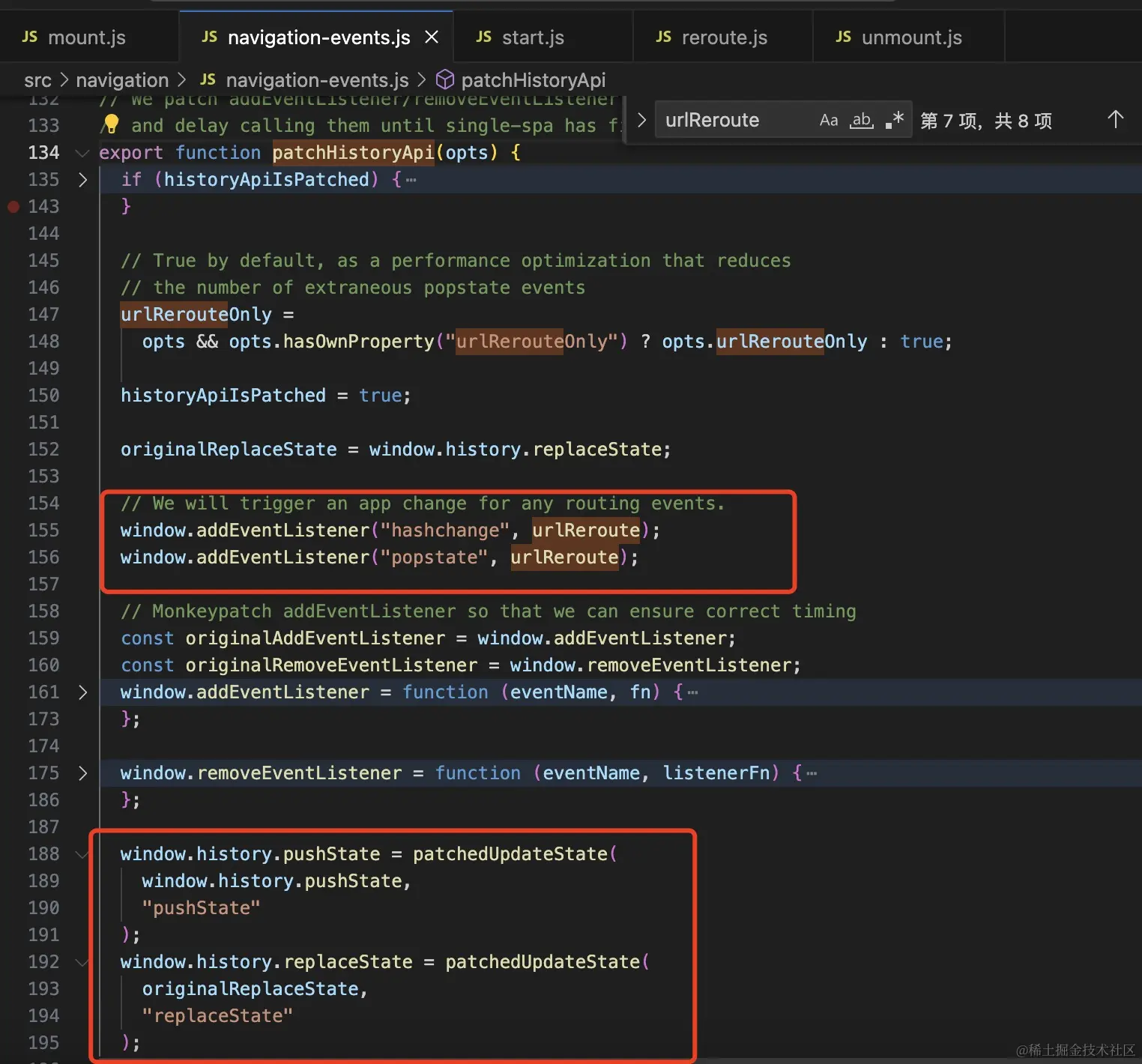
Task: Toggle Use Regular Expression in find widget
Action: coord(894,120)
